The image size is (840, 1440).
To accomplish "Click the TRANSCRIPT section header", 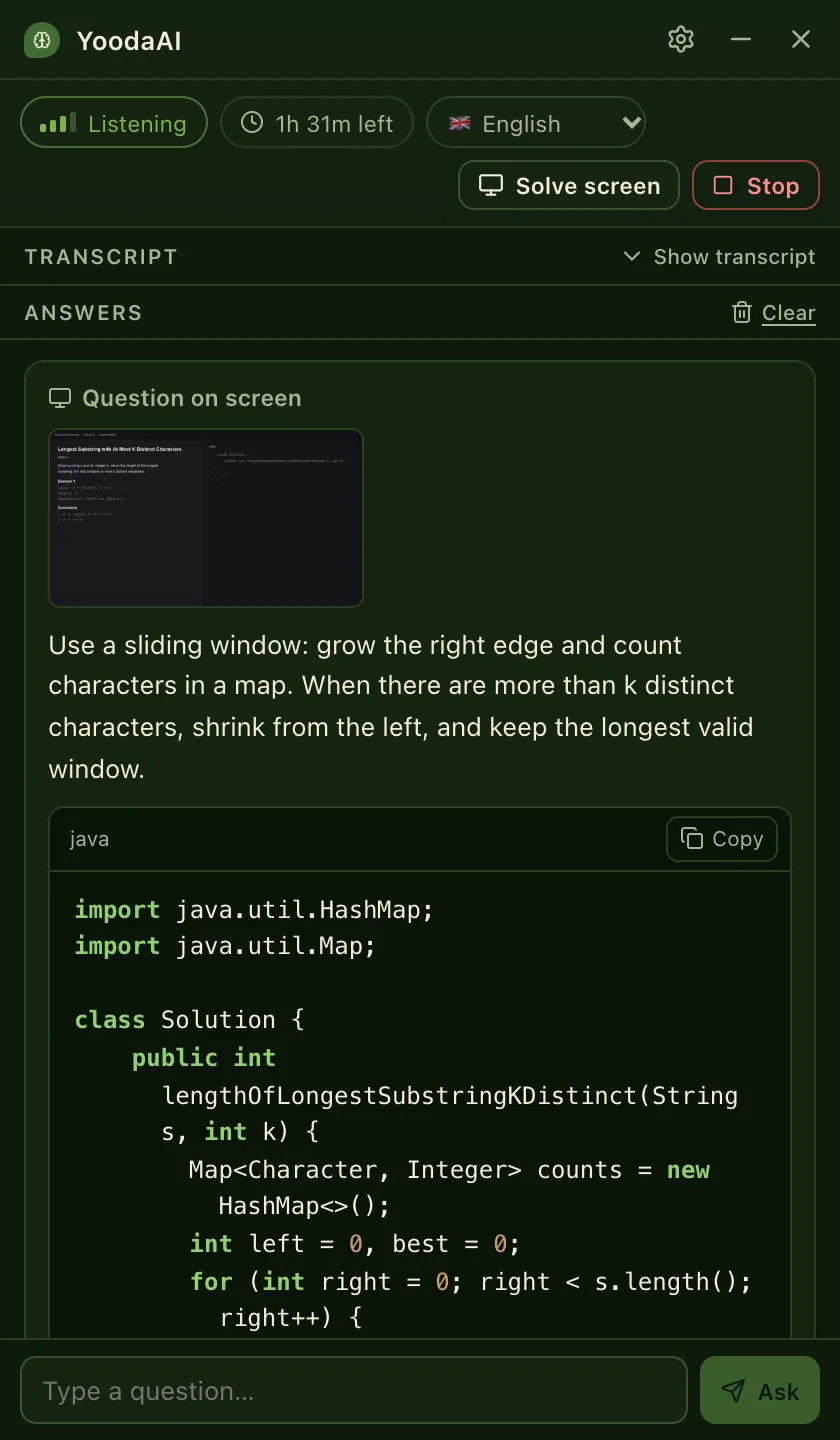I will [x=101, y=257].
